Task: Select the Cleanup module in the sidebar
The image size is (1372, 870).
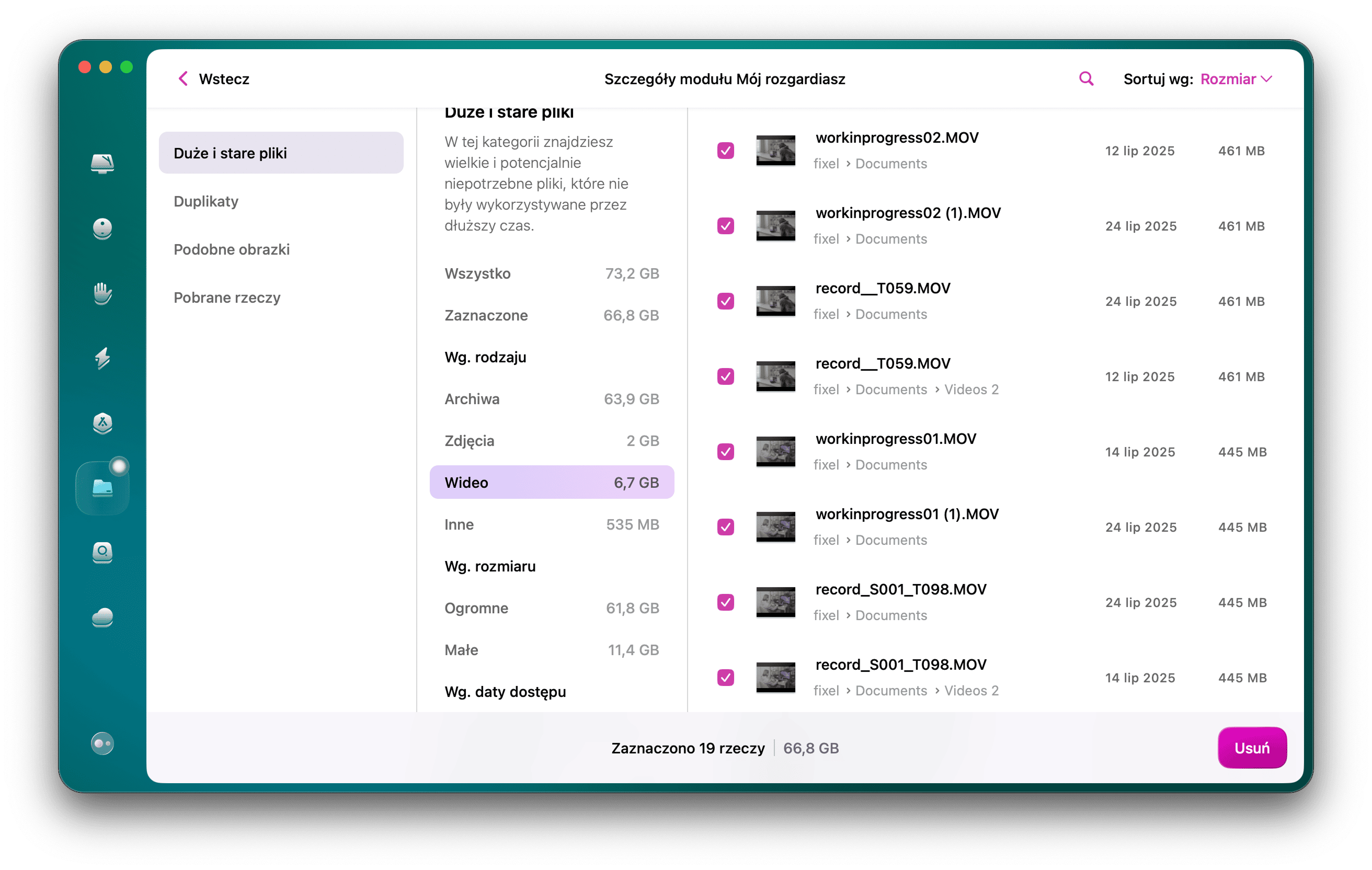Action: (102, 229)
